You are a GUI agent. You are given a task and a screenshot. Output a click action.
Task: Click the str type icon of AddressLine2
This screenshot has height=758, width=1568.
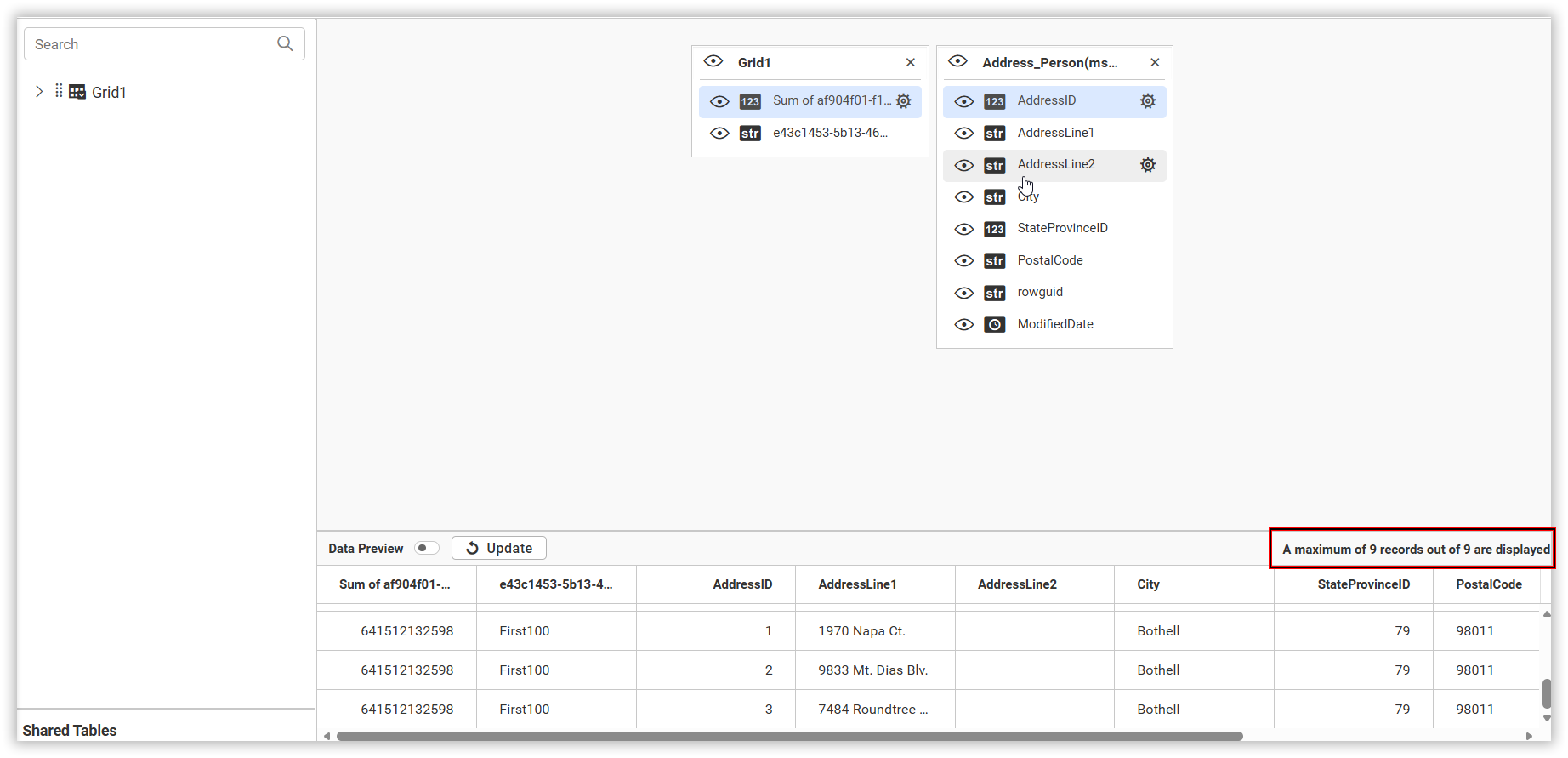[x=995, y=165]
